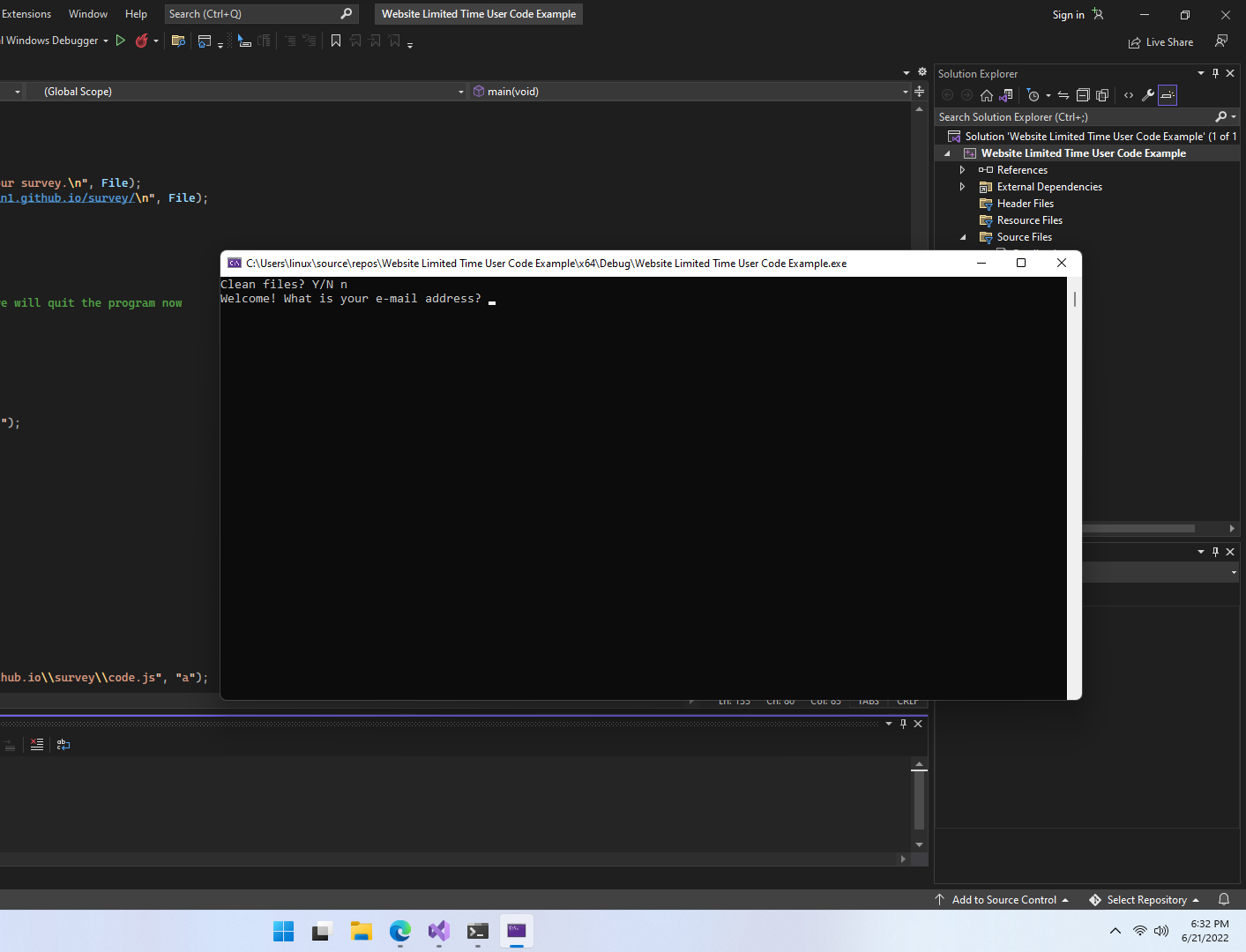The height and width of the screenshot is (952, 1246).
Task: Select Header Files folder
Action: pos(1025,204)
